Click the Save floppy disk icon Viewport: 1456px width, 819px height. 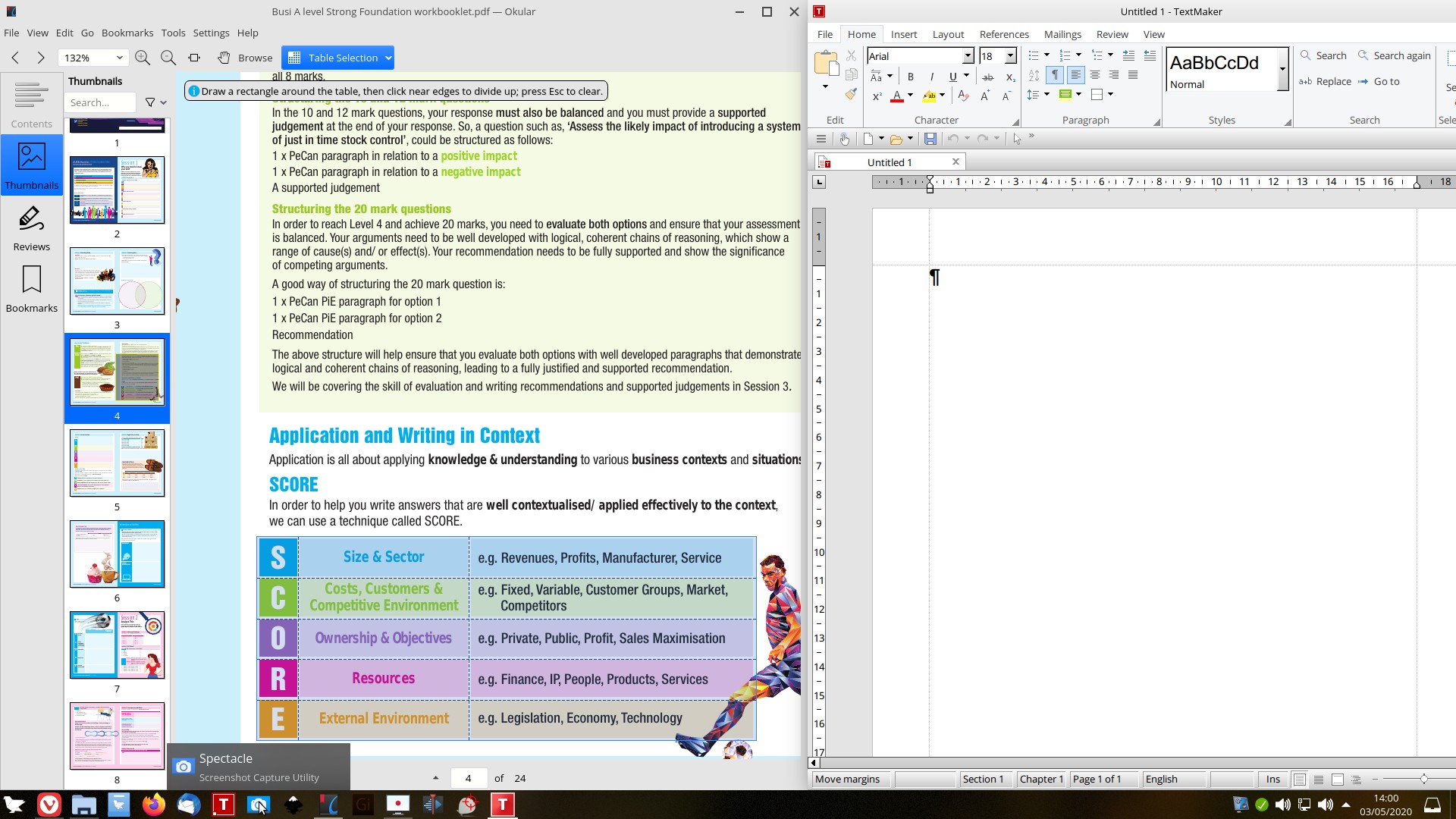point(930,139)
